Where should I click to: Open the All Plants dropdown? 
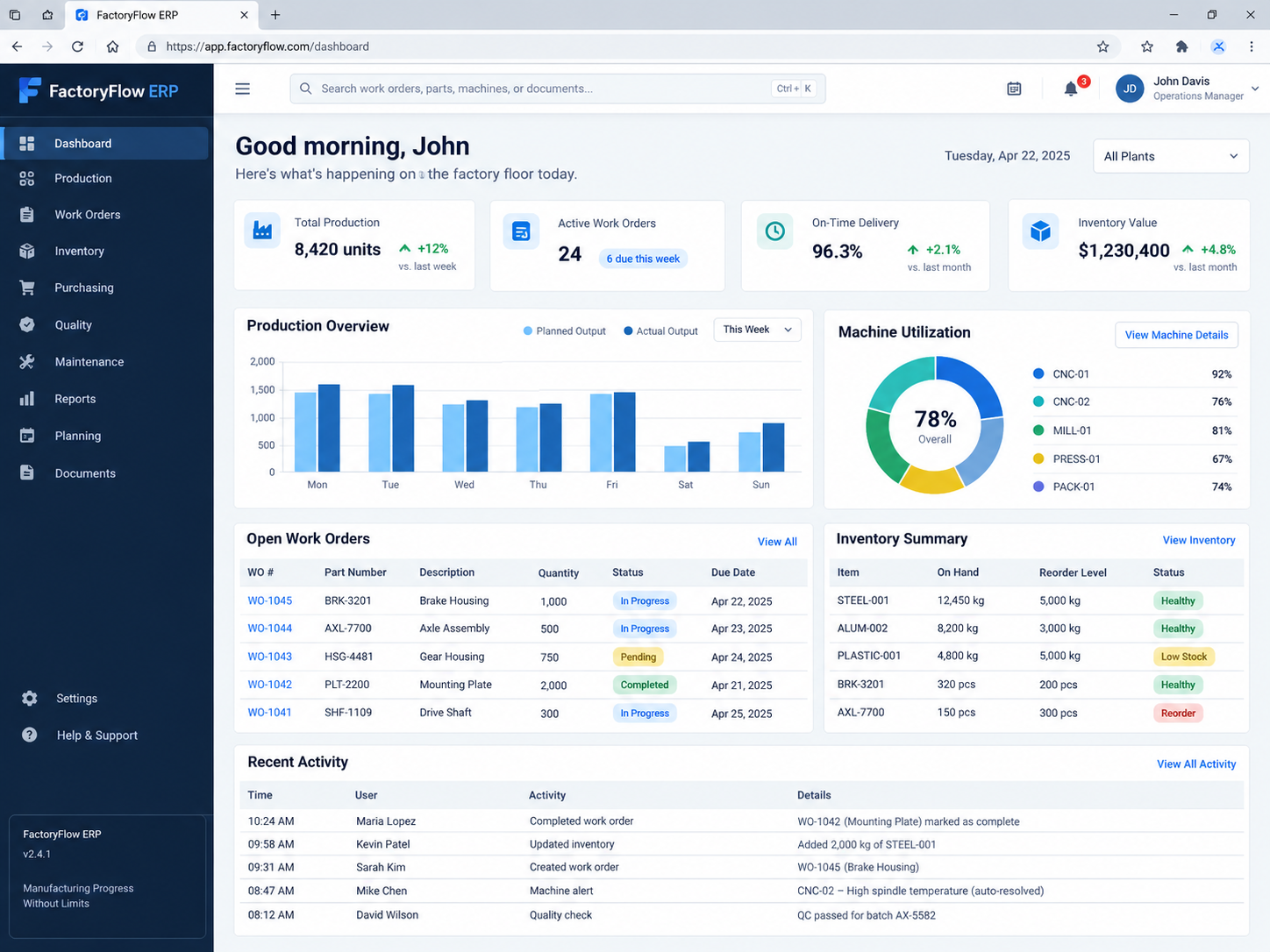(x=1171, y=156)
